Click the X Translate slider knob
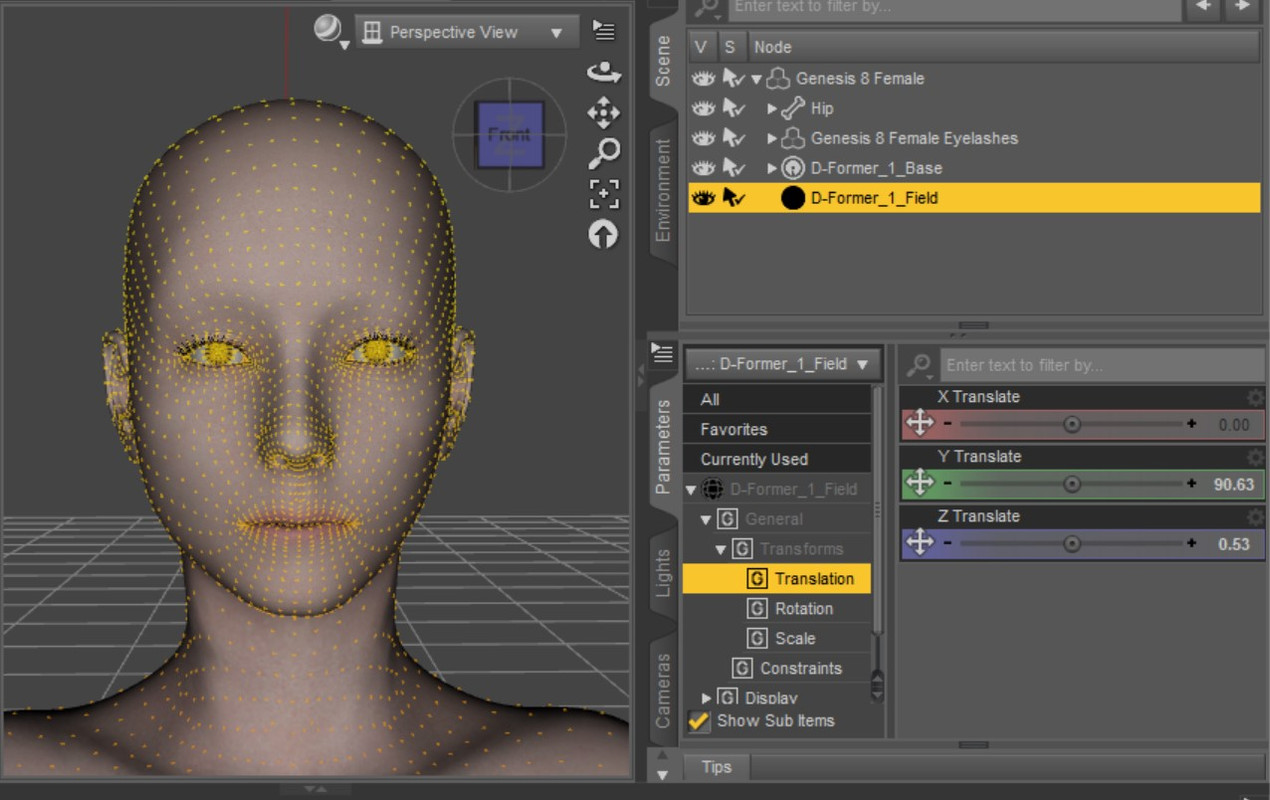 pyautogui.click(x=1072, y=424)
